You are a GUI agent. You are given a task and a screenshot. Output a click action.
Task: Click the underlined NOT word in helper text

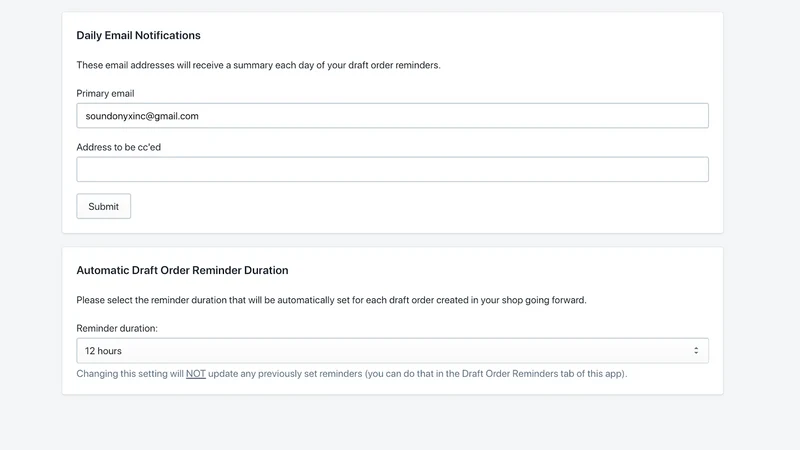pyautogui.click(x=196, y=373)
